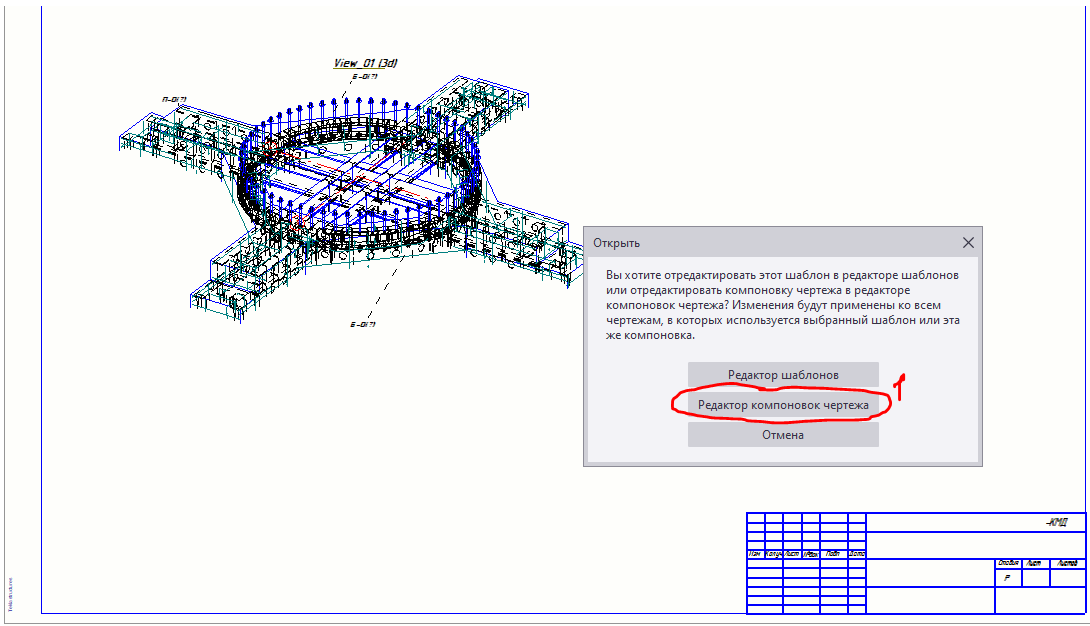Screen dimensions: 1090x626
Task: Click the Стадия value cell showing P
Action: [1007, 578]
